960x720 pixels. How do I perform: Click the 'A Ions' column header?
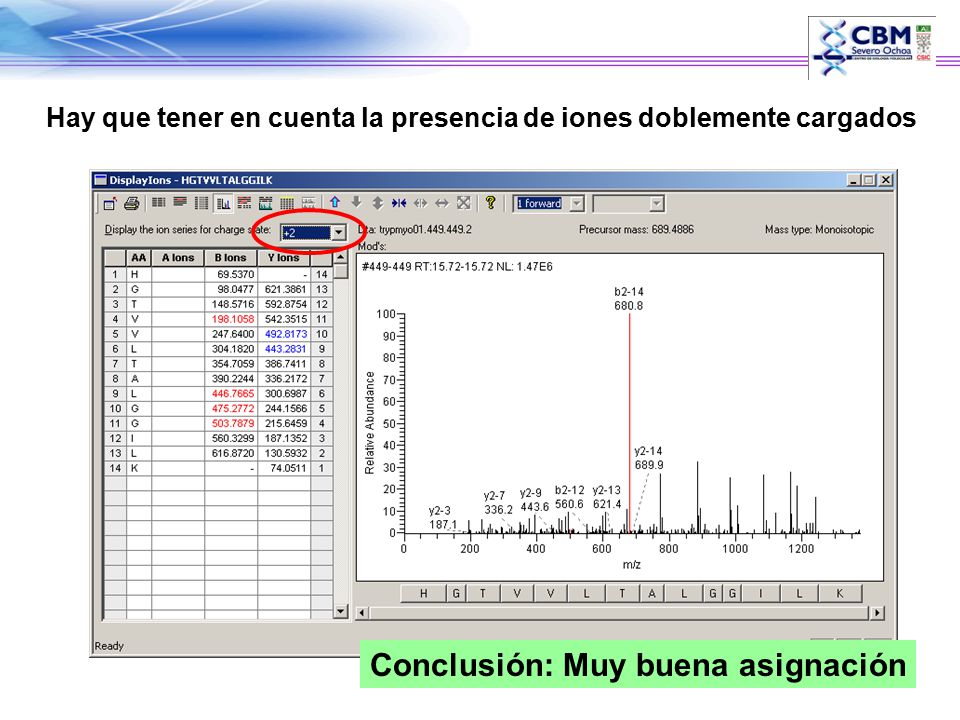click(178, 258)
